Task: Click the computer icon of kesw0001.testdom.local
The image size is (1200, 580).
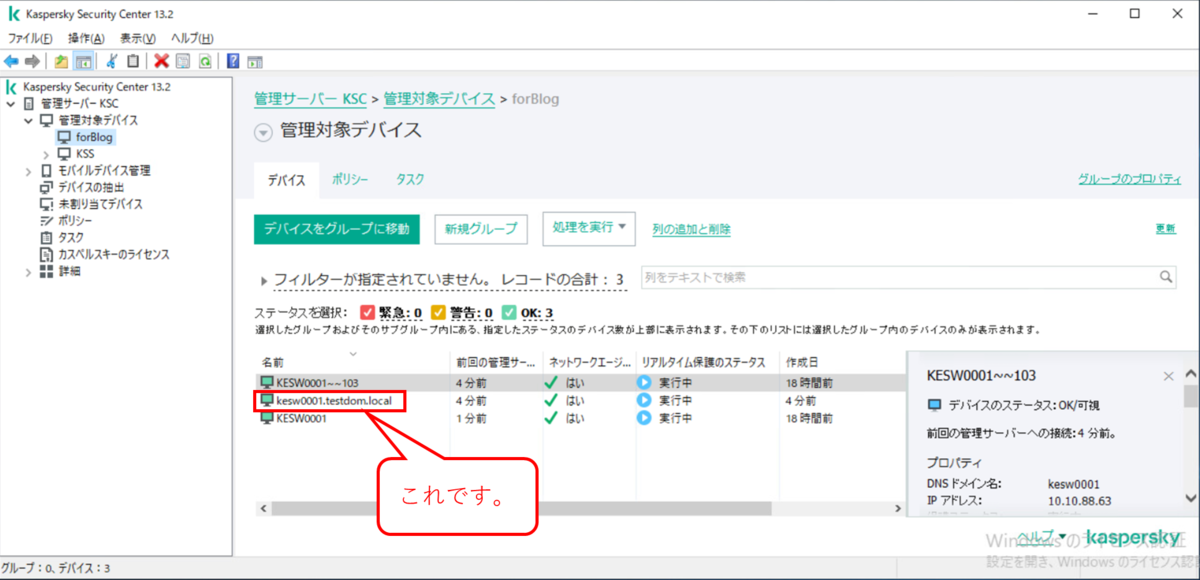Action: click(x=267, y=400)
